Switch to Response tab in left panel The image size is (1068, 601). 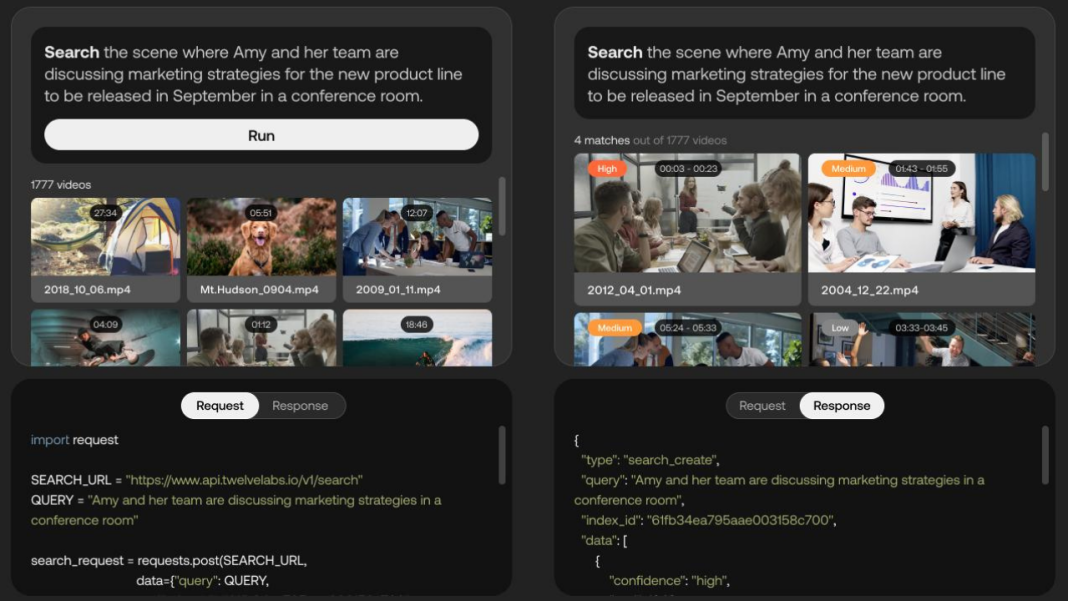(300, 405)
